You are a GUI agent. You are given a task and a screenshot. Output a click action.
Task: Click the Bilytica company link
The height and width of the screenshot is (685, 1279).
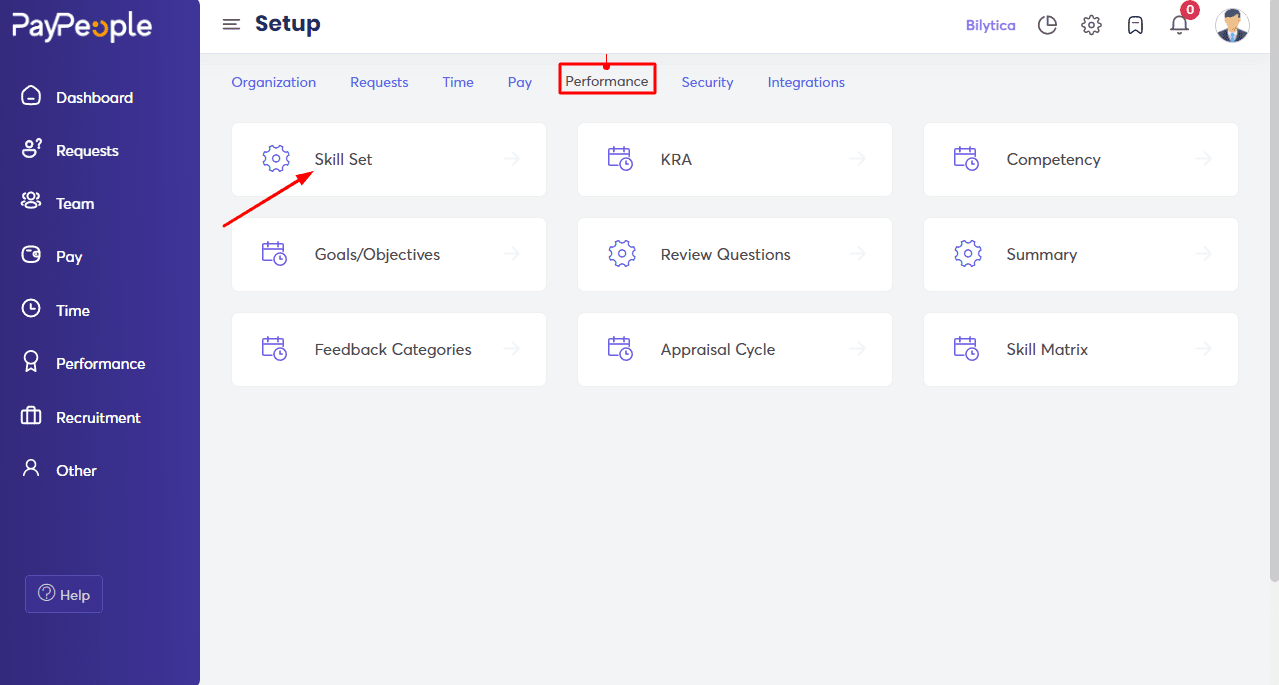click(x=991, y=25)
